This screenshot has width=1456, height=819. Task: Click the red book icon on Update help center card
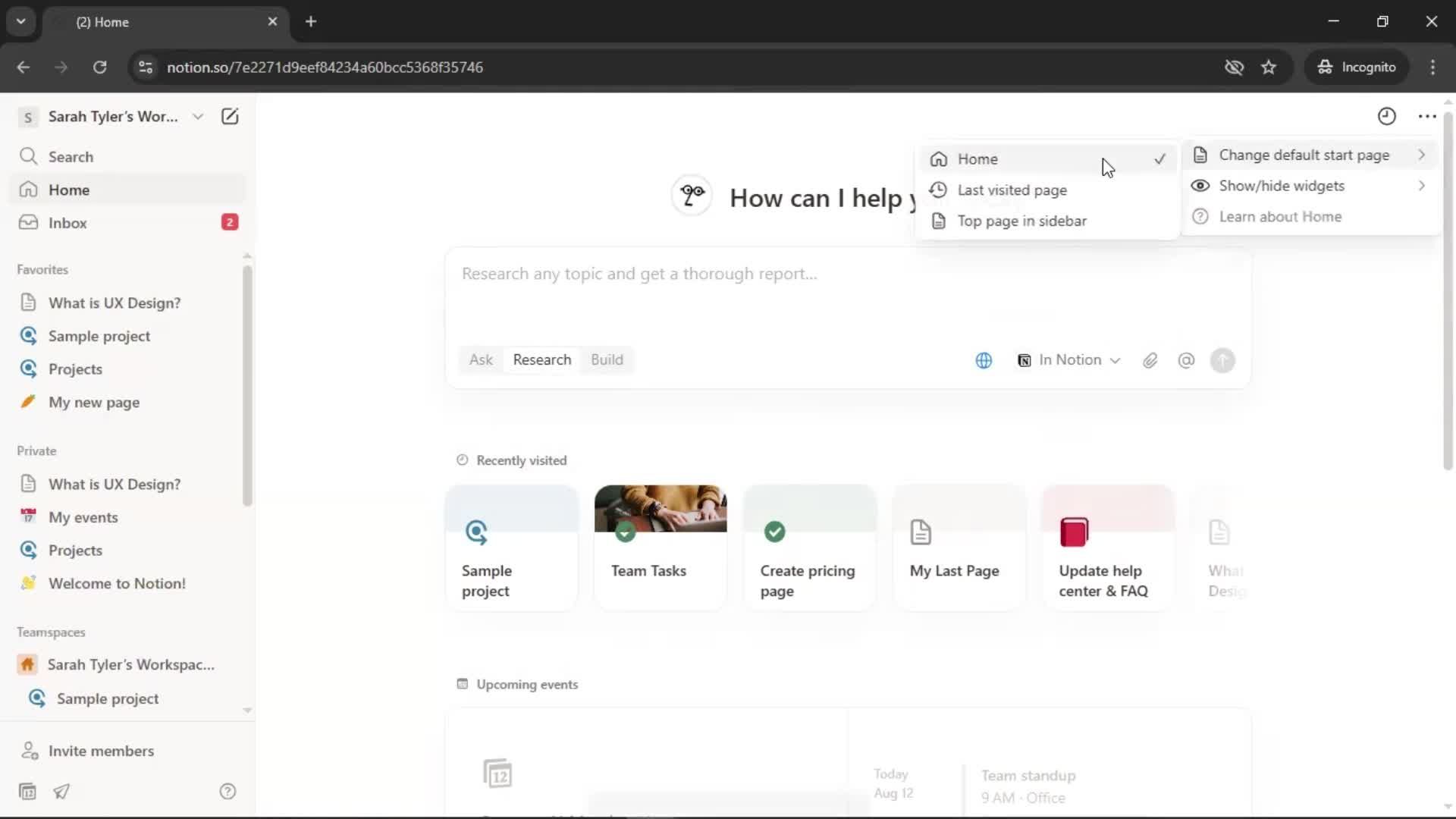click(x=1074, y=532)
